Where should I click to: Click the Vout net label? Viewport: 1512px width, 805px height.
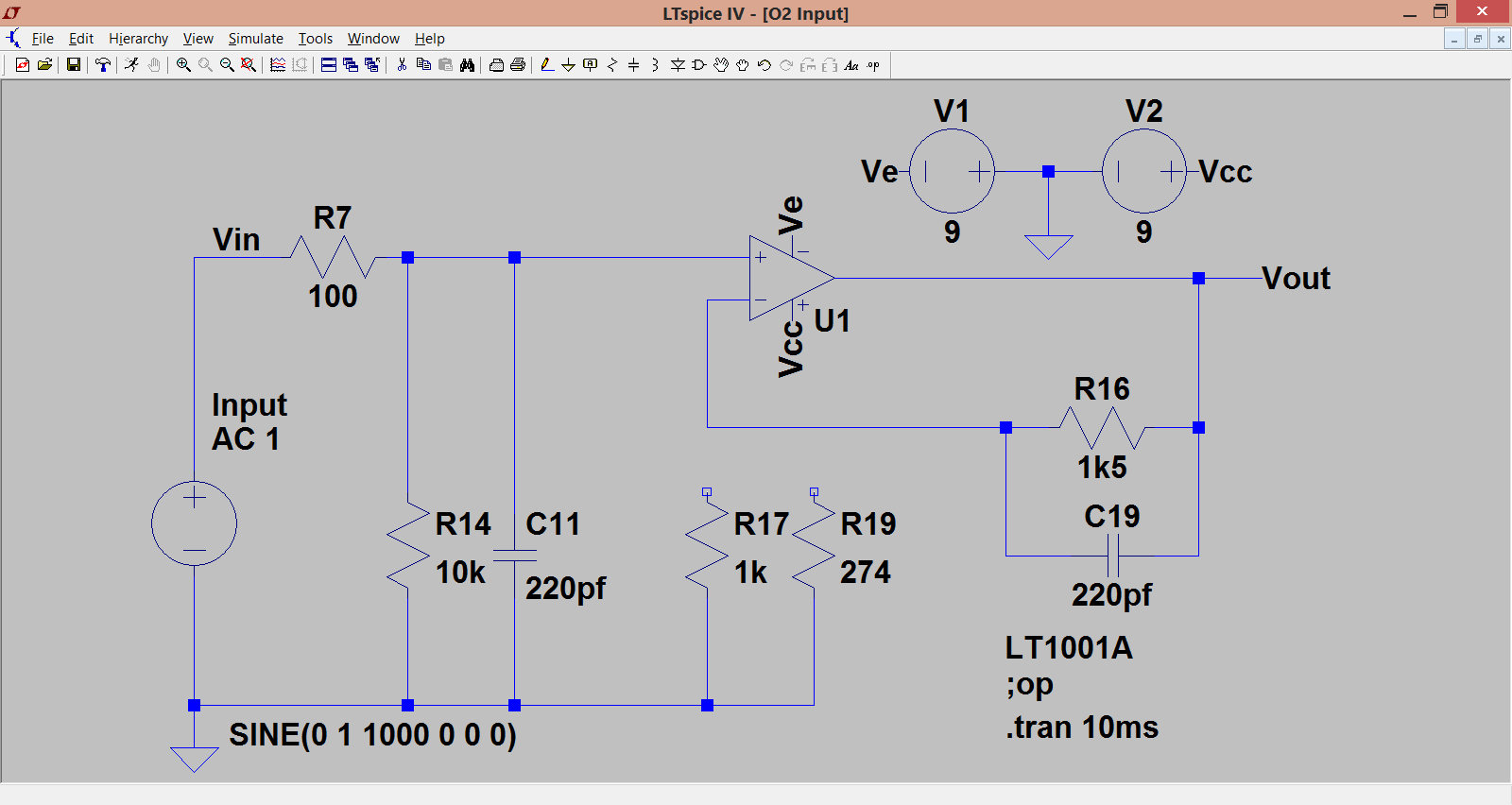coord(1296,278)
